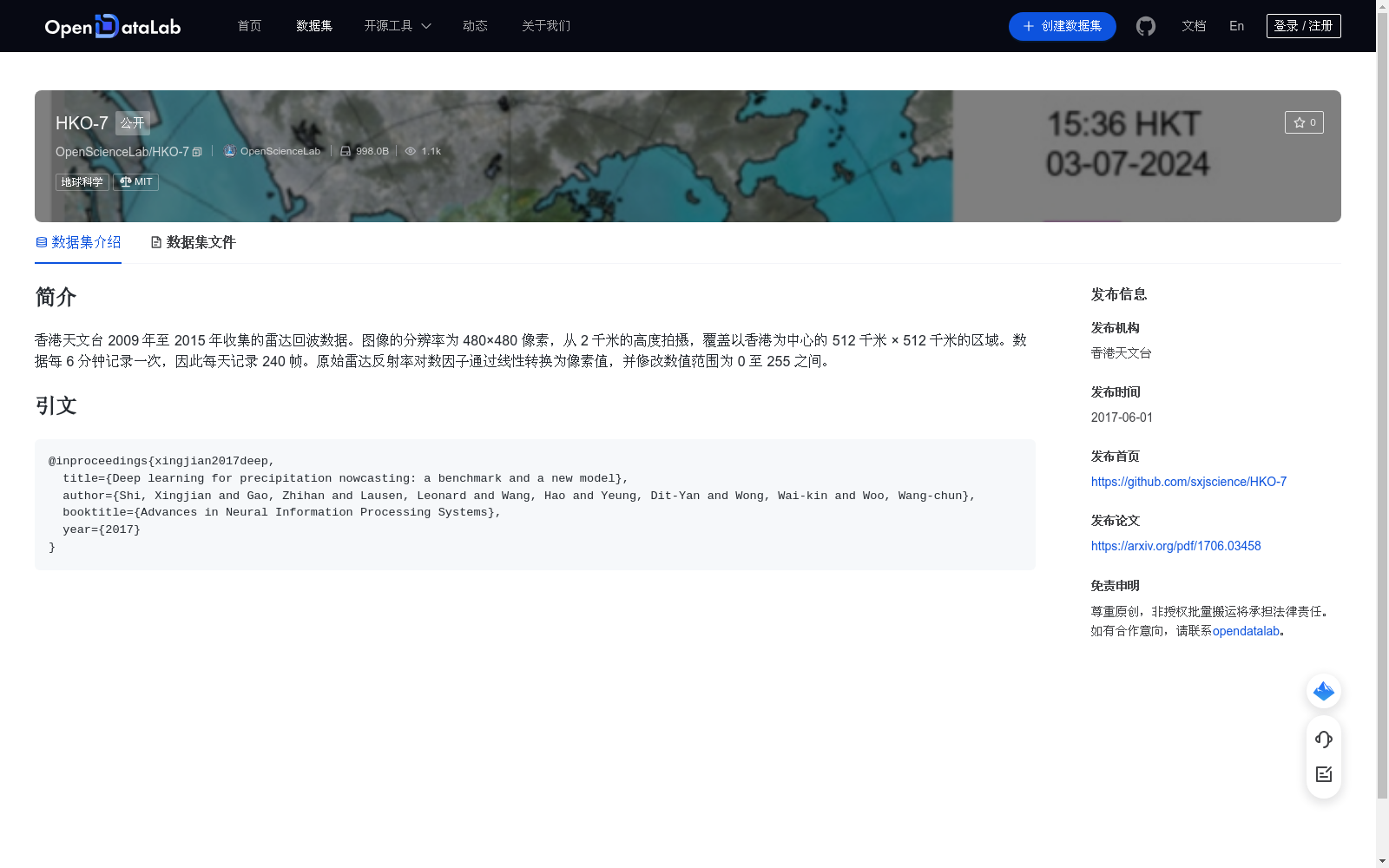The width and height of the screenshot is (1389, 868).
Task: Click 登录 / 注册 button
Action: coord(1303,26)
